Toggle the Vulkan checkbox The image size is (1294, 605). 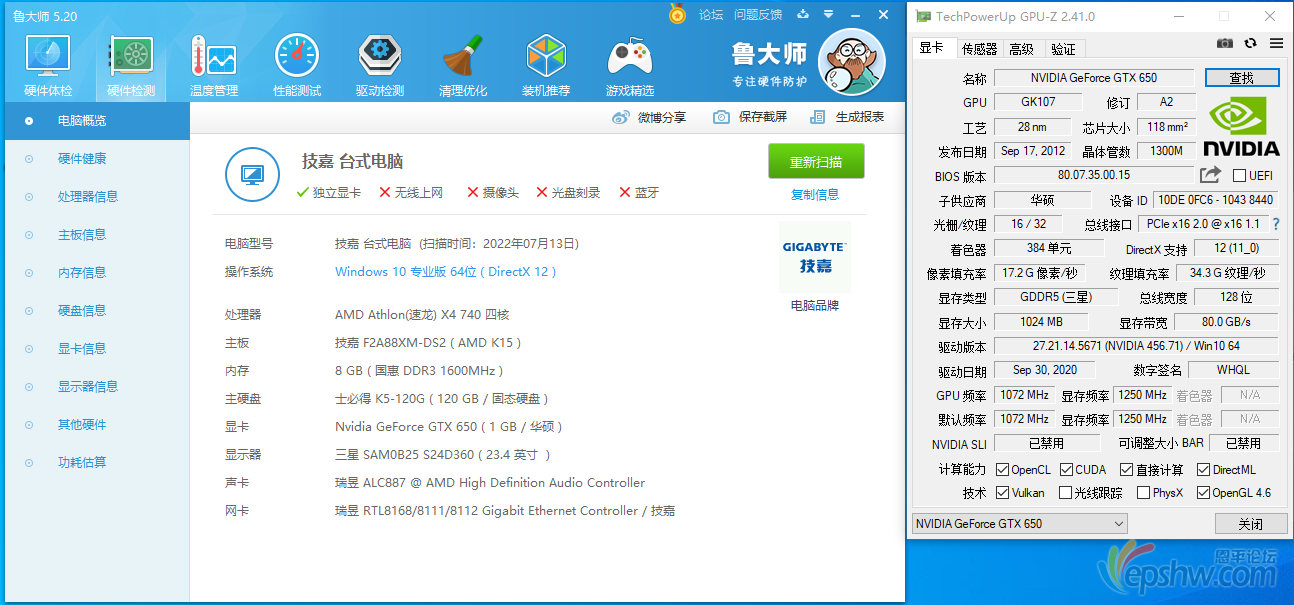[x=1002, y=493]
